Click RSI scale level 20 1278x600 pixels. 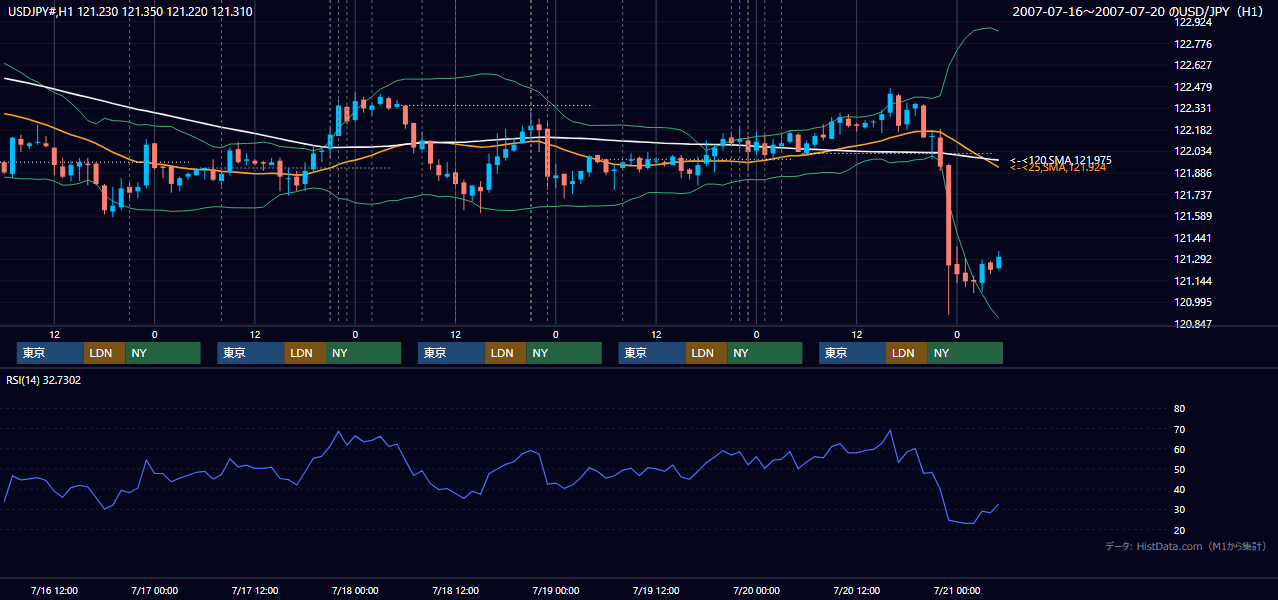[1179, 530]
